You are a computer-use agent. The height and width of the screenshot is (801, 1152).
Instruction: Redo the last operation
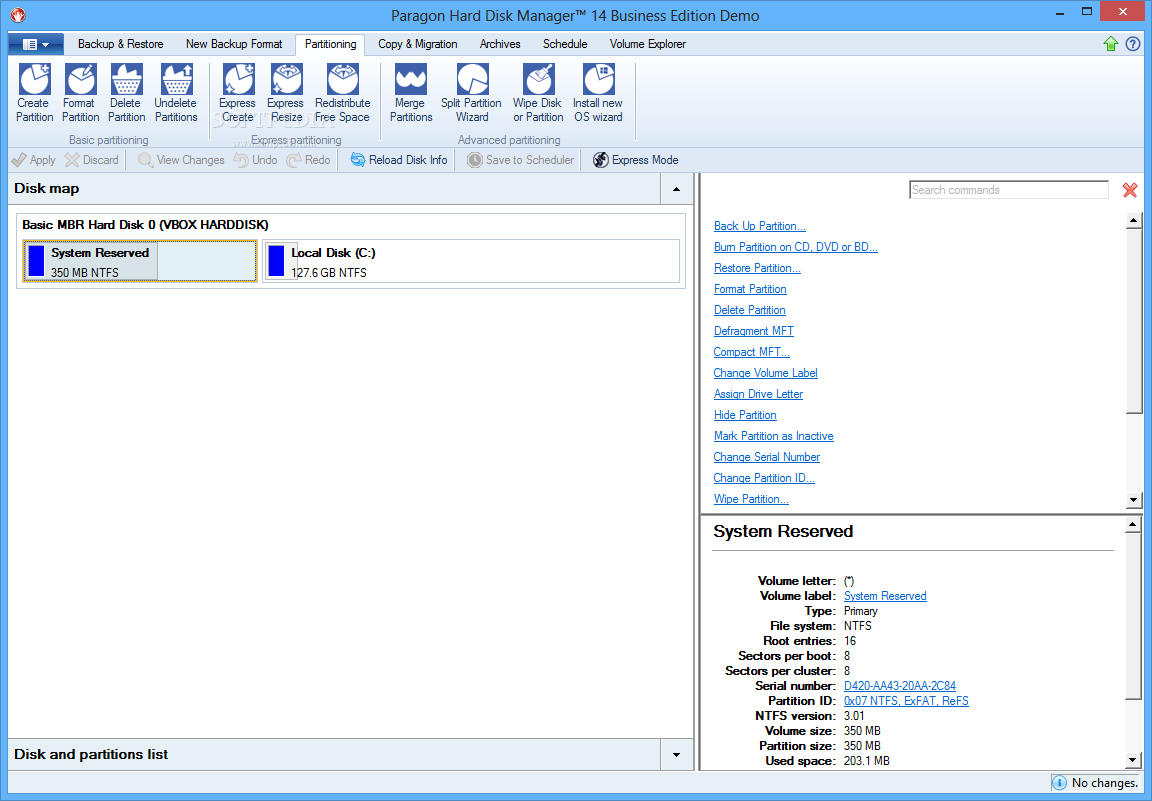(x=309, y=159)
